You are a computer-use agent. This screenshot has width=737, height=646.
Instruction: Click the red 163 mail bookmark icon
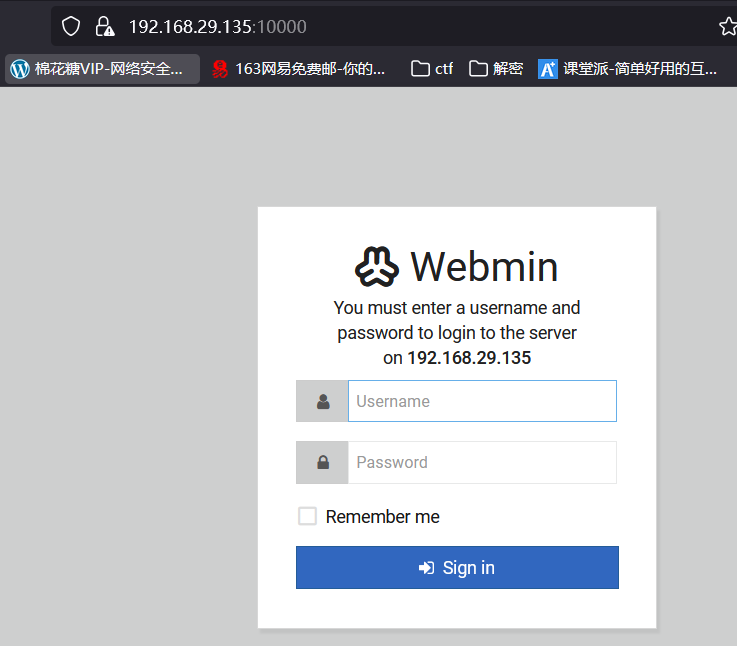219,69
